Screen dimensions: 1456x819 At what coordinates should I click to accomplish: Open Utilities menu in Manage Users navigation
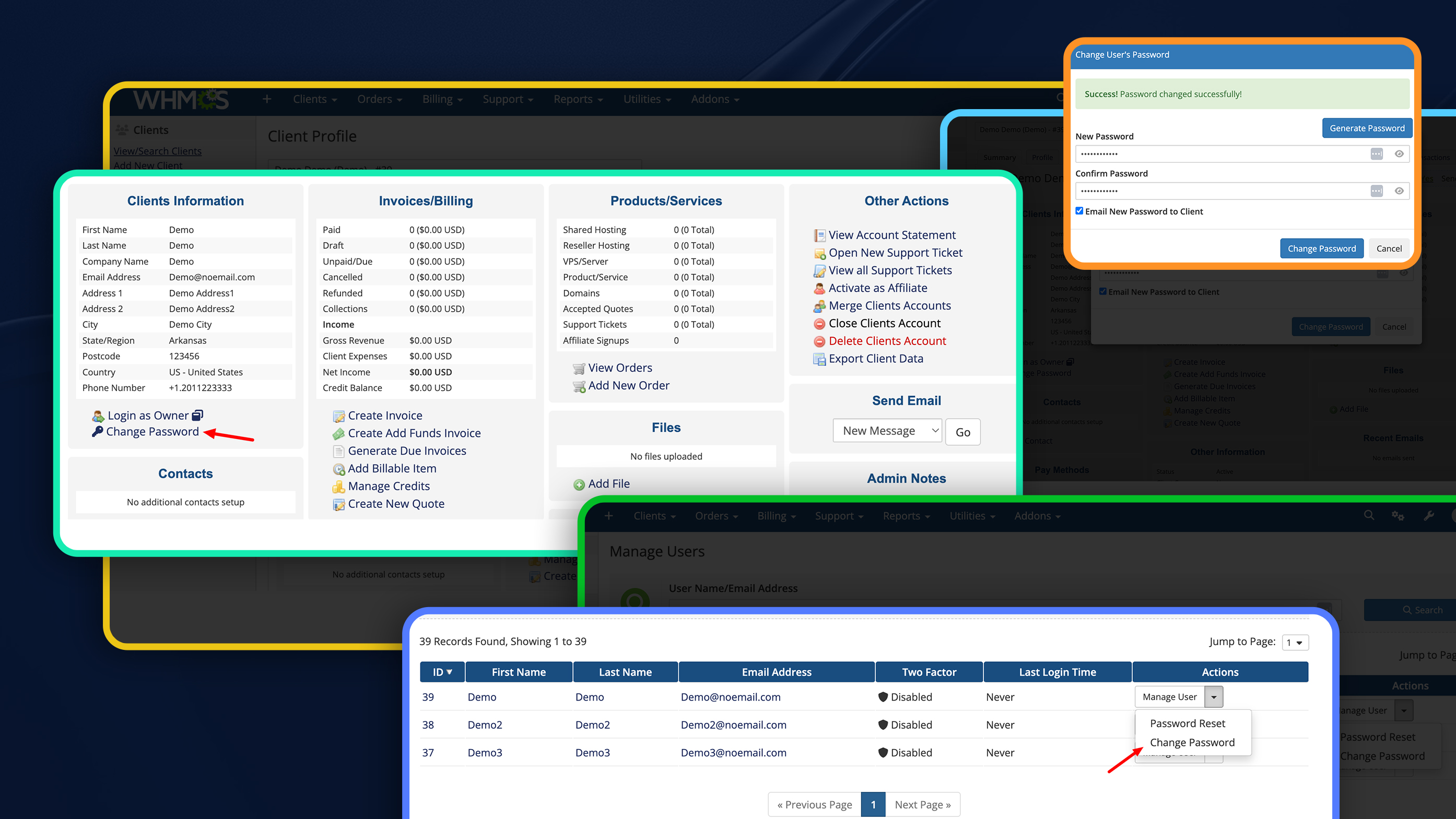click(x=972, y=516)
